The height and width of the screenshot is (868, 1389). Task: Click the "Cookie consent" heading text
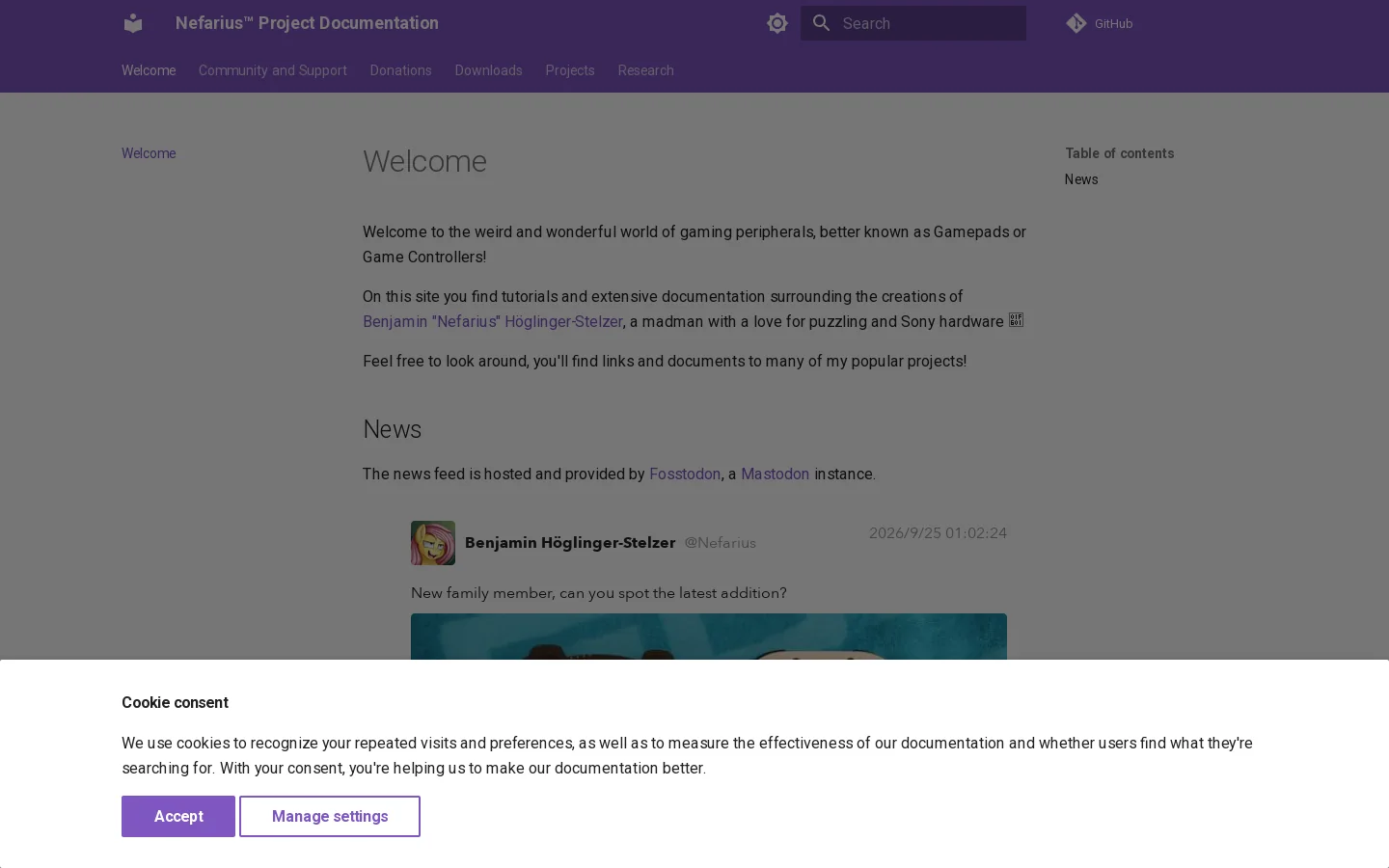[x=175, y=702]
